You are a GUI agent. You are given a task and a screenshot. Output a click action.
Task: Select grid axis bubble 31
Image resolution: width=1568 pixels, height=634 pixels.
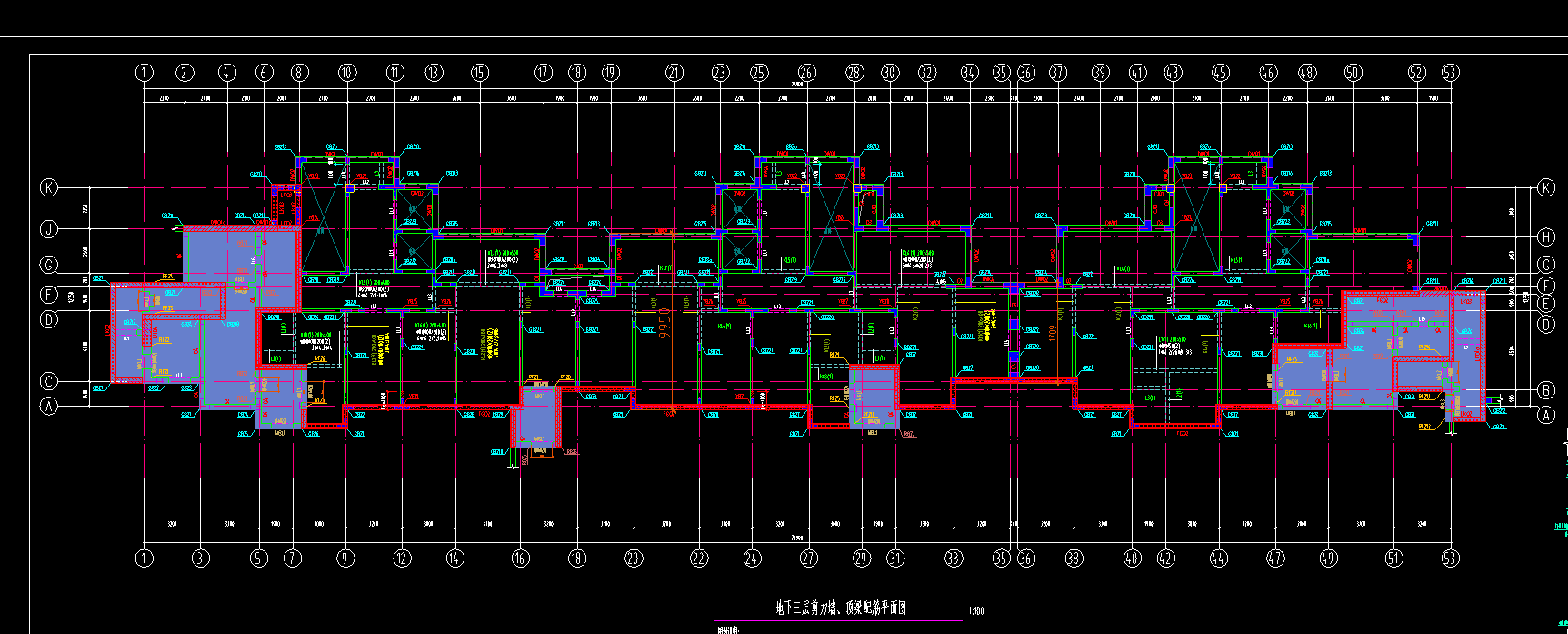click(x=896, y=558)
